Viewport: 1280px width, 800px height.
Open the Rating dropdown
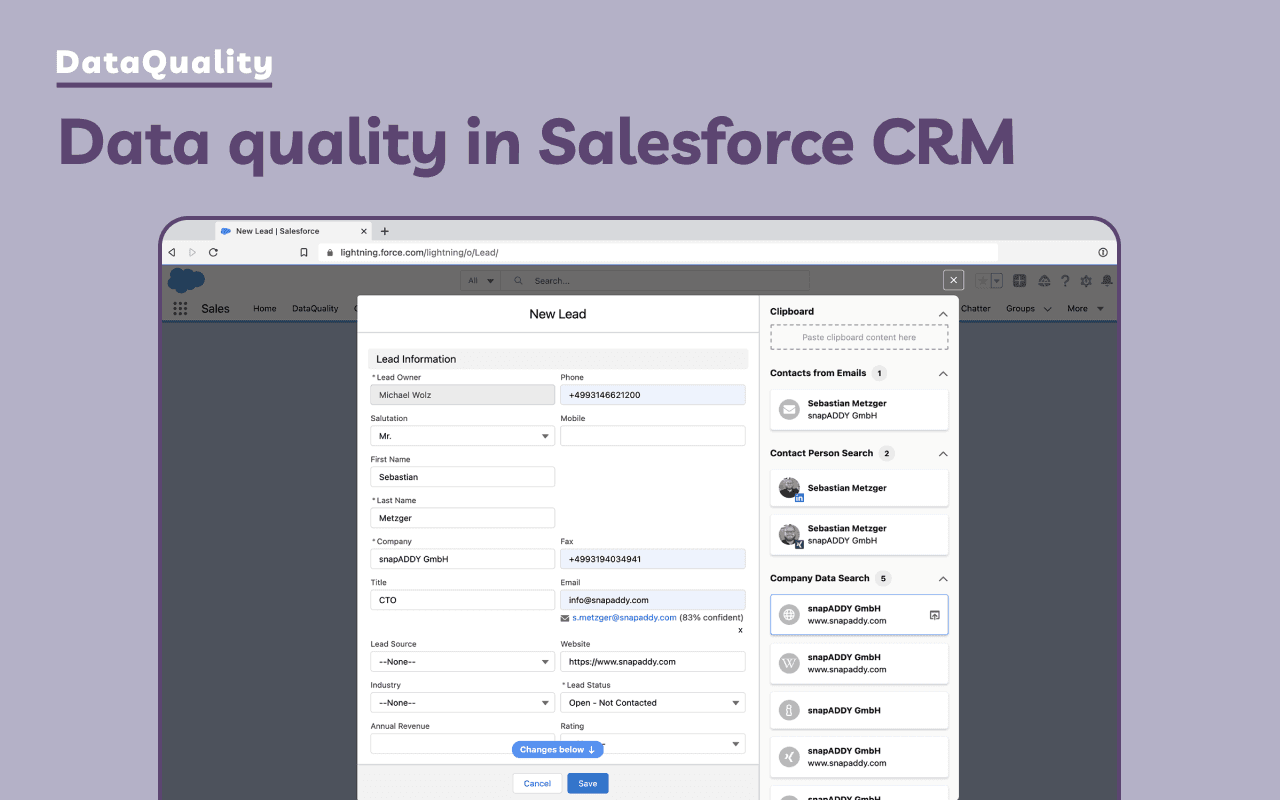click(653, 744)
